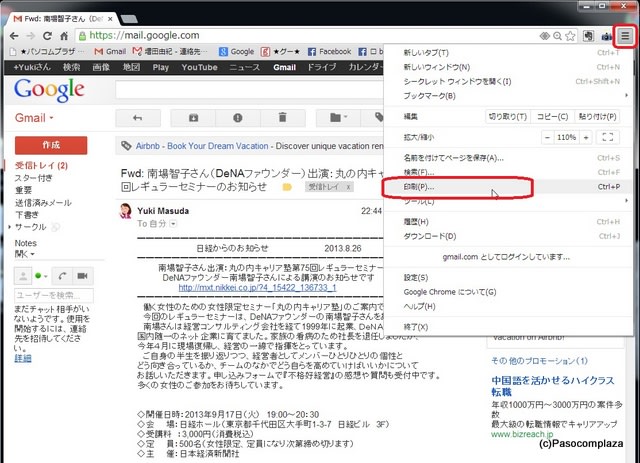Expand the 開く dropdown in sidebar
Viewport: 640px width, 463px height.
[x=24, y=254]
